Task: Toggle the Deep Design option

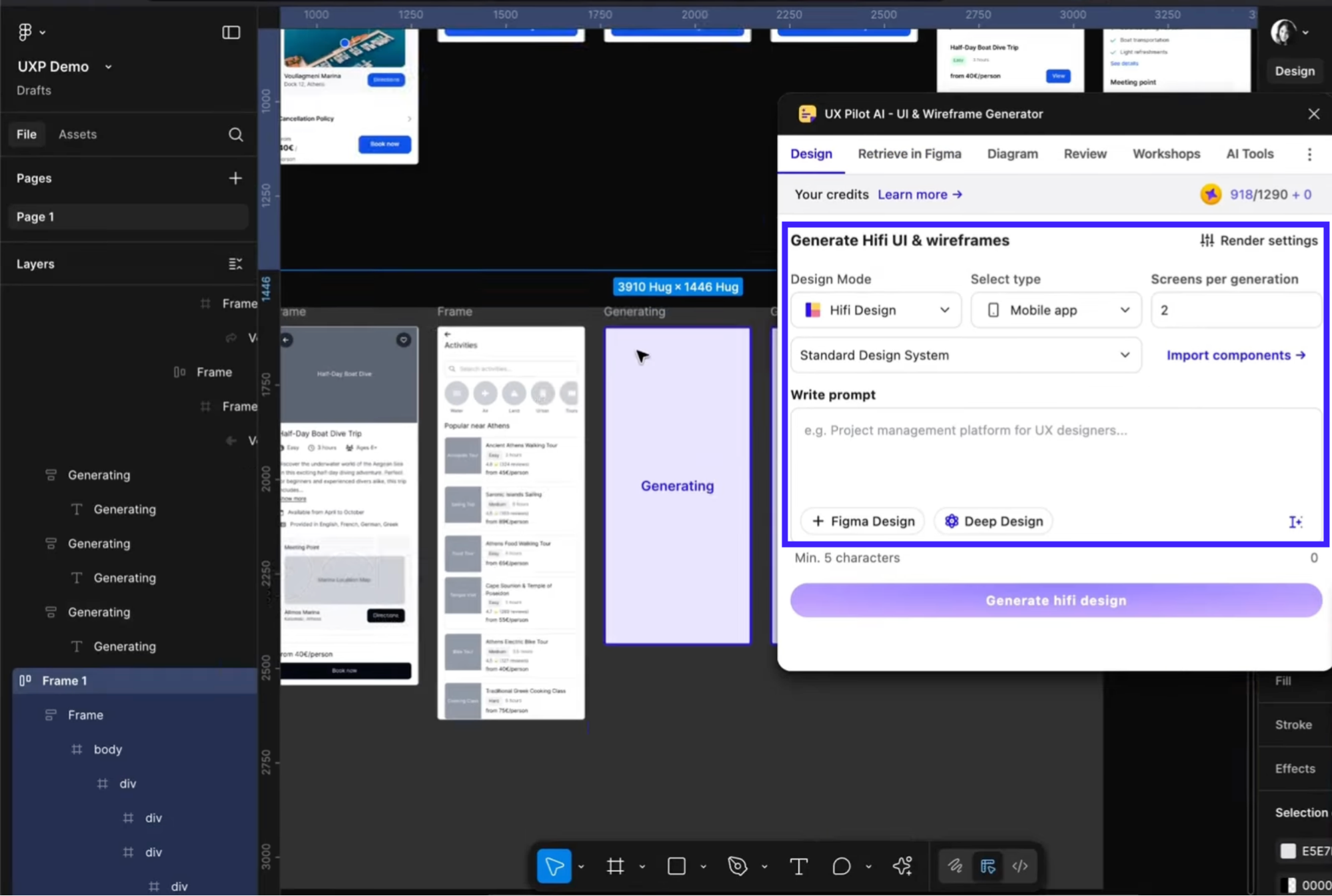Action: [x=994, y=521]
